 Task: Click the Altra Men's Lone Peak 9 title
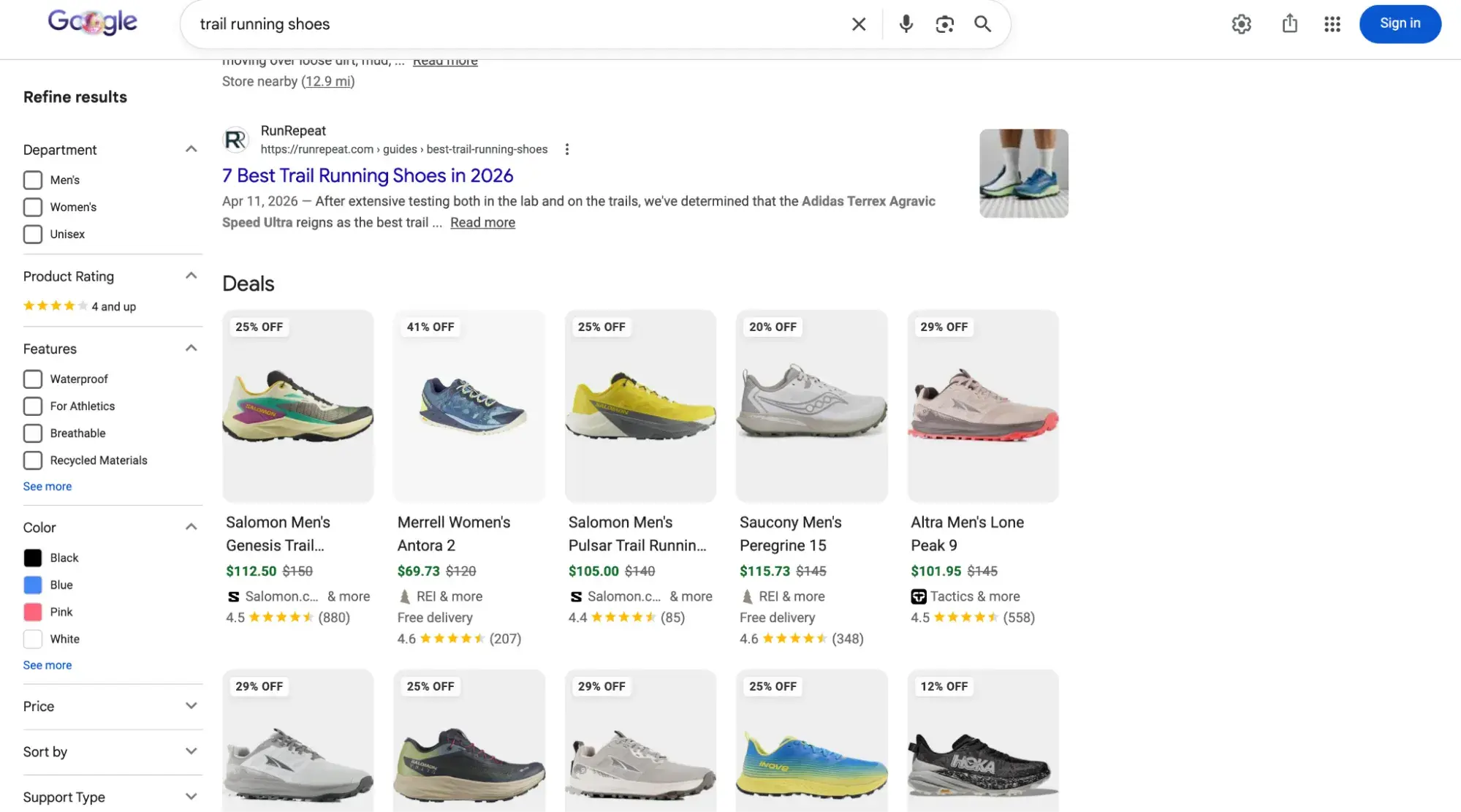tap(967, 534)
